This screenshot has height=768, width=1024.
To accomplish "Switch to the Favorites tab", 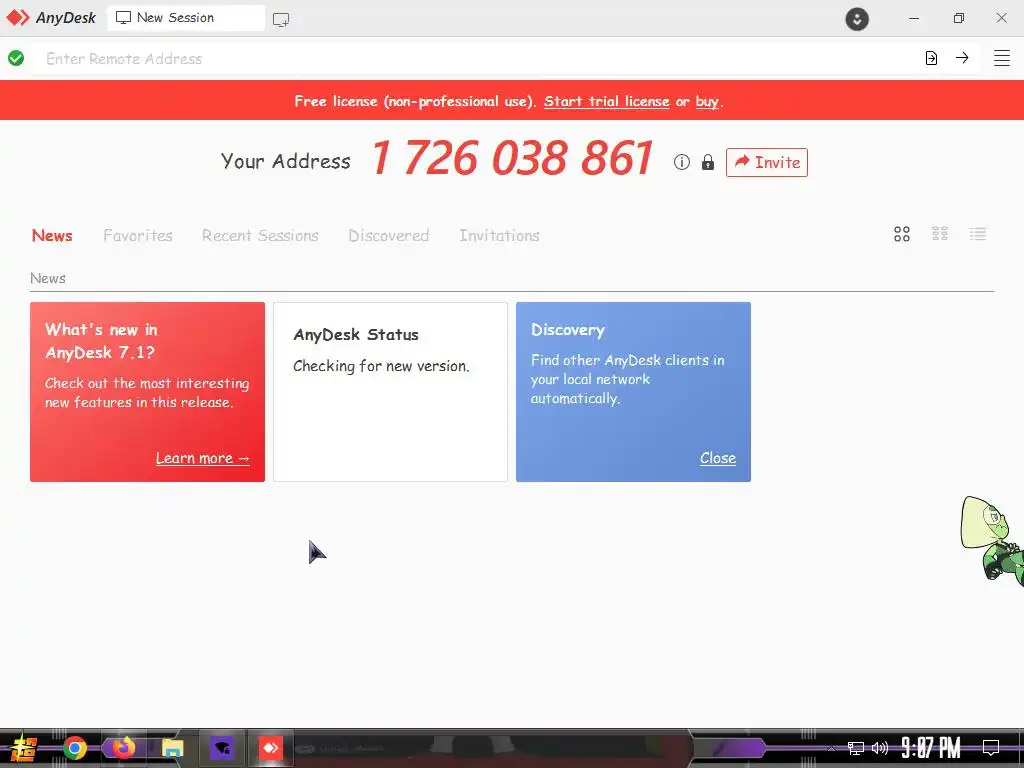I will [138, 236].
